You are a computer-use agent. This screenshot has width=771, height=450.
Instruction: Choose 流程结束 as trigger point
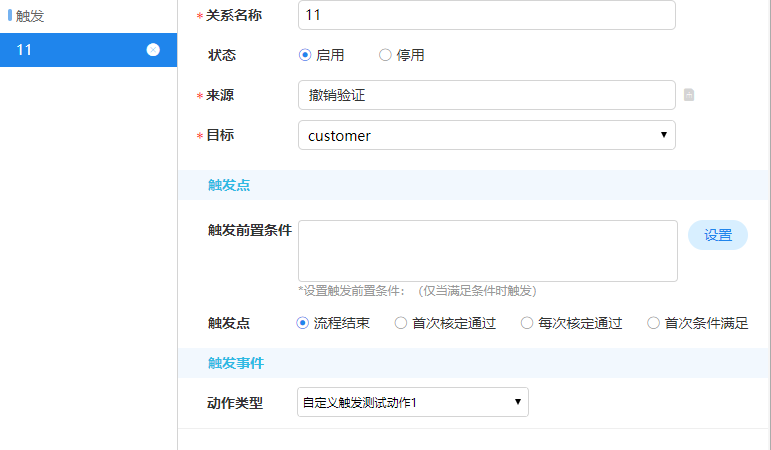pos(303,323)
